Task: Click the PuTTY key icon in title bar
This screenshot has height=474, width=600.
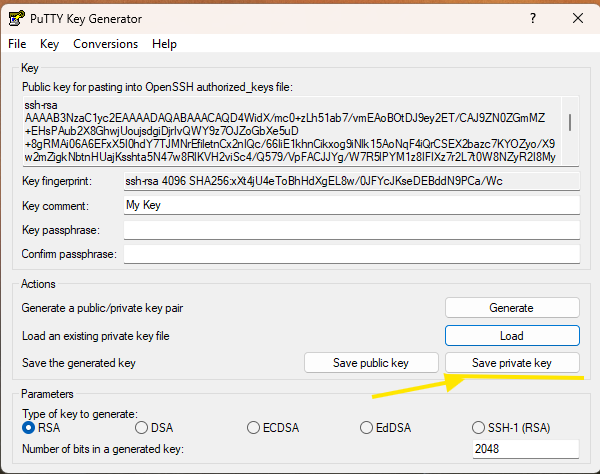Action: point(17,18)
